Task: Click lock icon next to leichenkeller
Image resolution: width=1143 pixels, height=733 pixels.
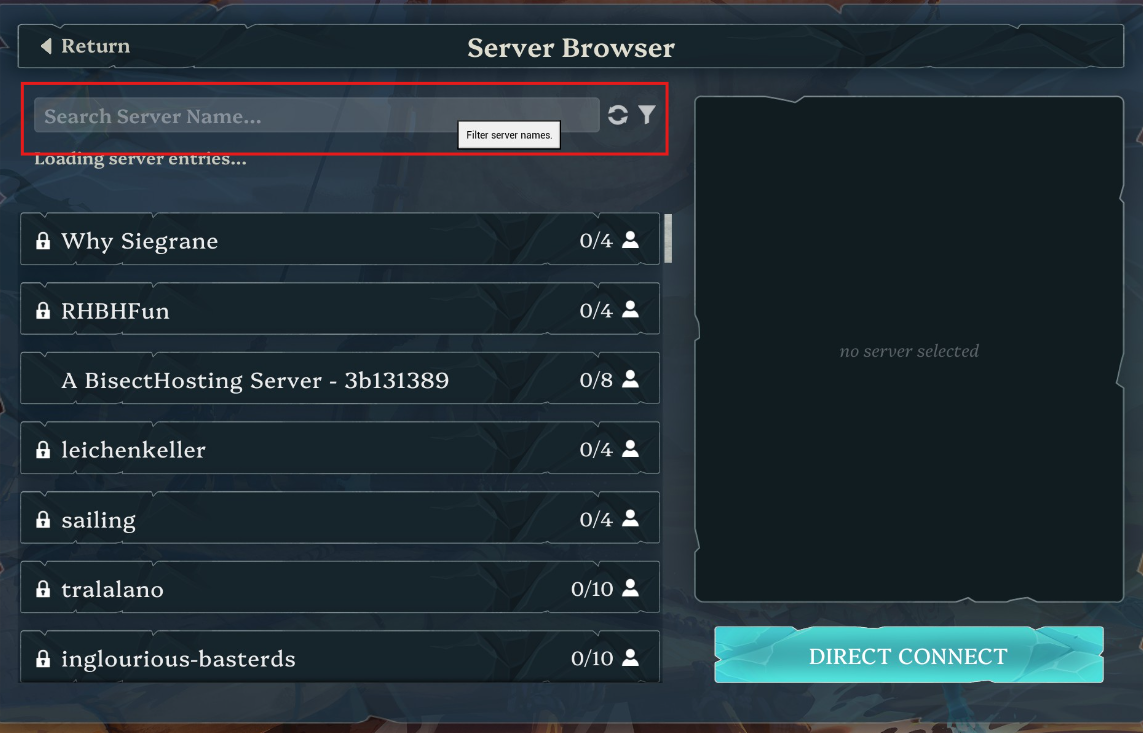Action: tap(43, 450)
